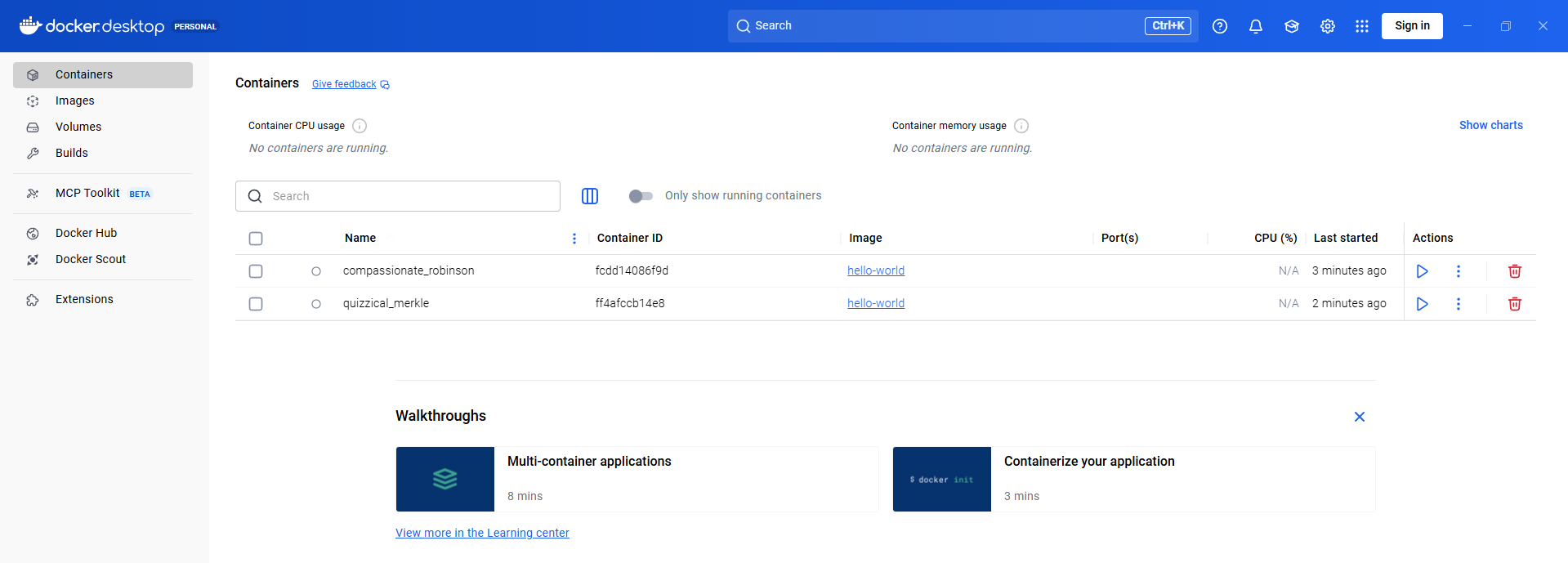Toggle Only show running containers
This screenshot has width=1568, height=563.
(641, 196)
